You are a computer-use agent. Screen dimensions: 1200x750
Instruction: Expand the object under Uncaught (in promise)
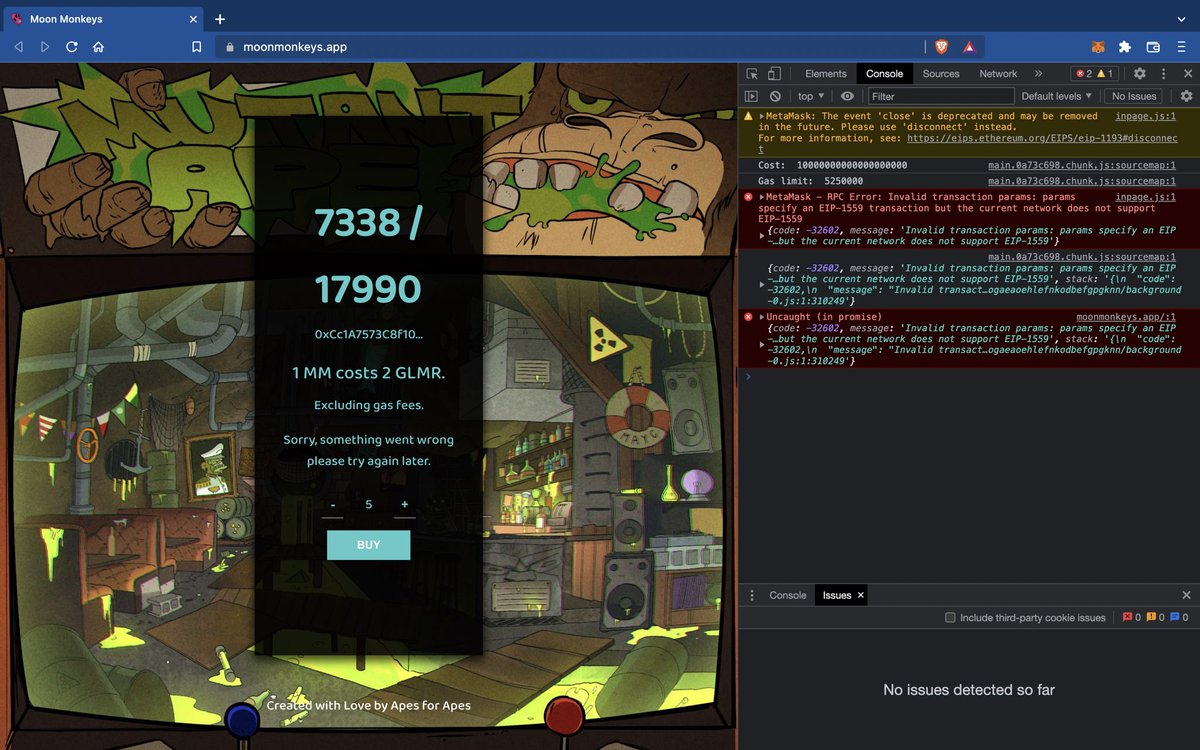click(x=762, y=344)
